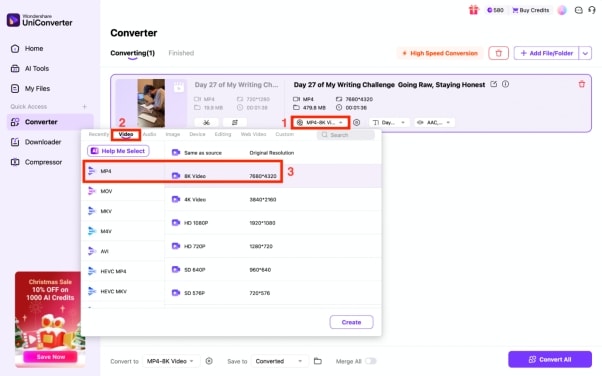The height and width of the screenshot is (376, 602).
Task: Open the crop tool icon under source info
Action: point(235,123)
